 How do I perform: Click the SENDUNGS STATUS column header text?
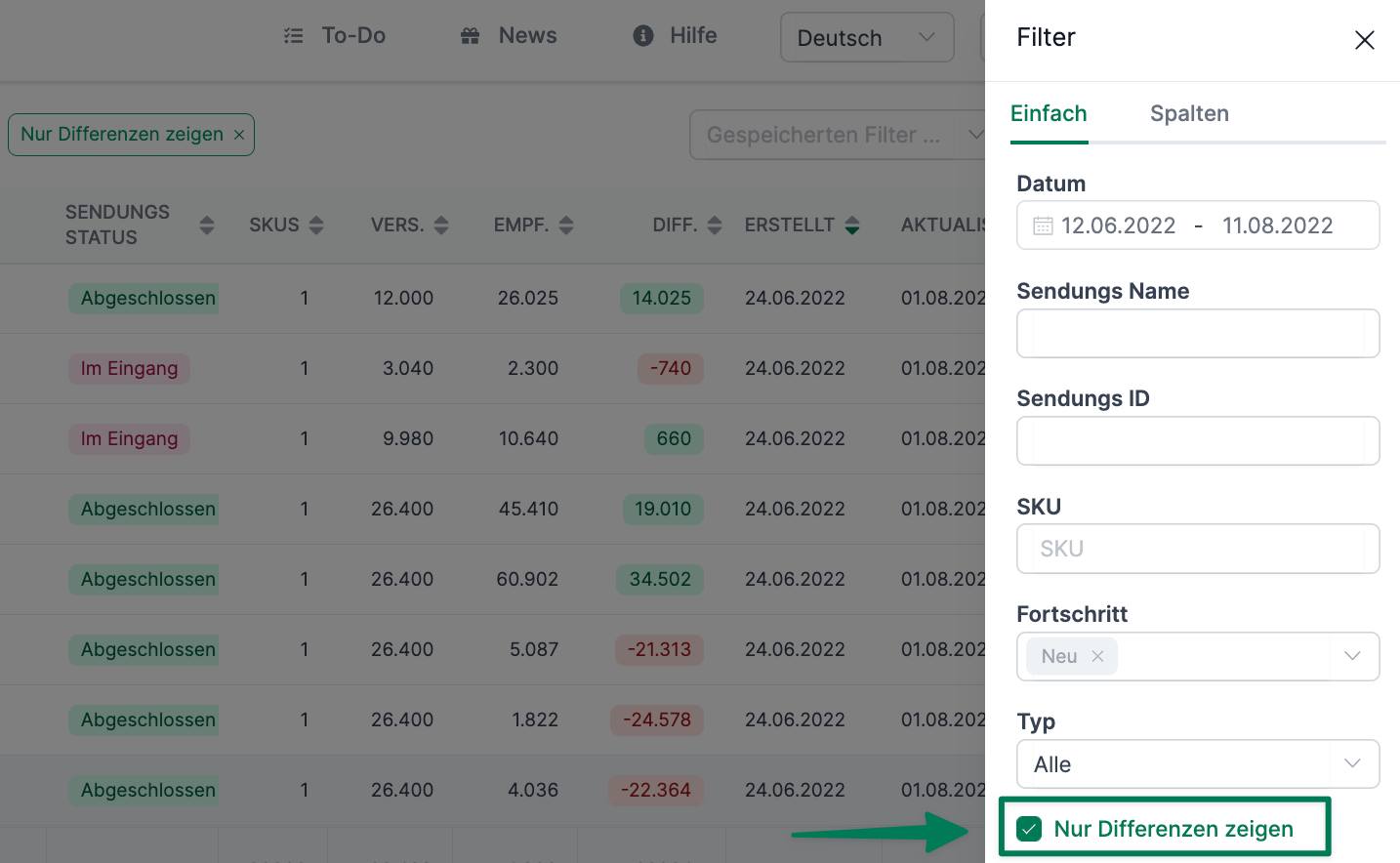tap(117, 226)
